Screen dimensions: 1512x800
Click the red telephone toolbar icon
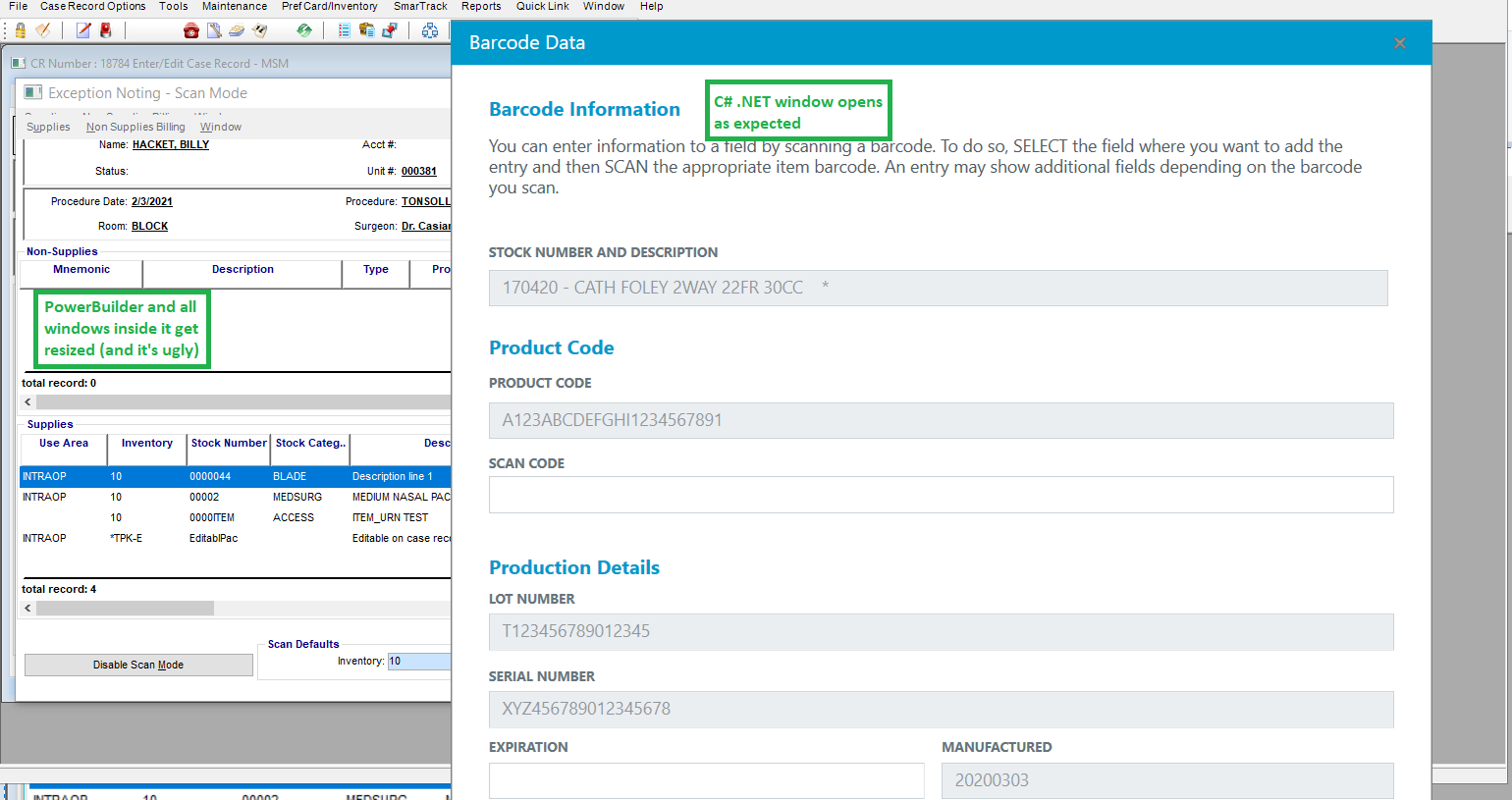[x=191, y=30]
